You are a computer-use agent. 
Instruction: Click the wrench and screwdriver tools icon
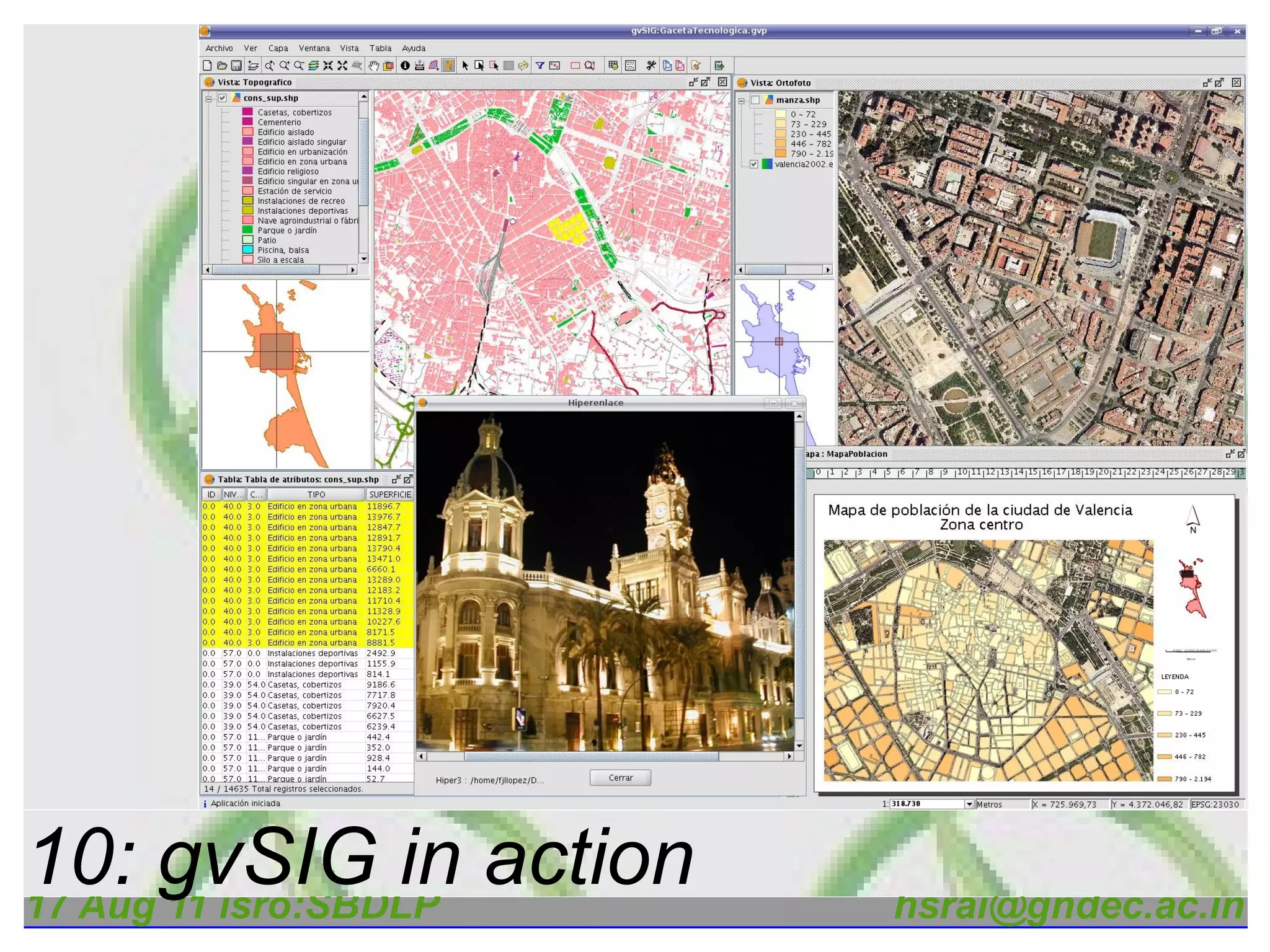click(651, 66)
